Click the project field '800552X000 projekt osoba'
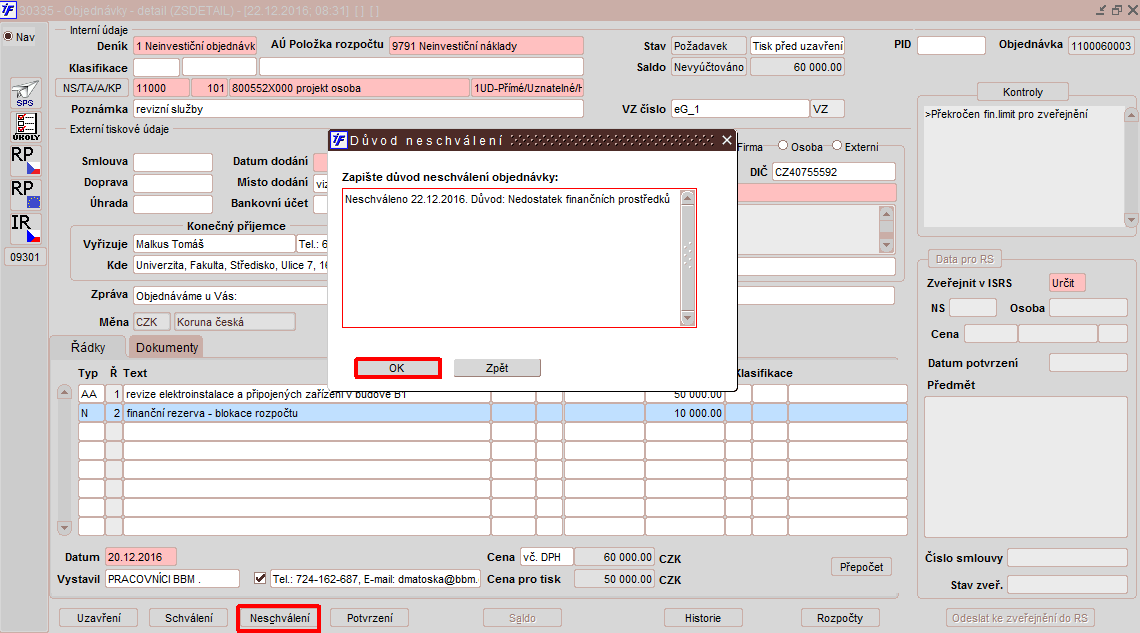Viewport: 1140px width, 633px height. click(350, 88)
